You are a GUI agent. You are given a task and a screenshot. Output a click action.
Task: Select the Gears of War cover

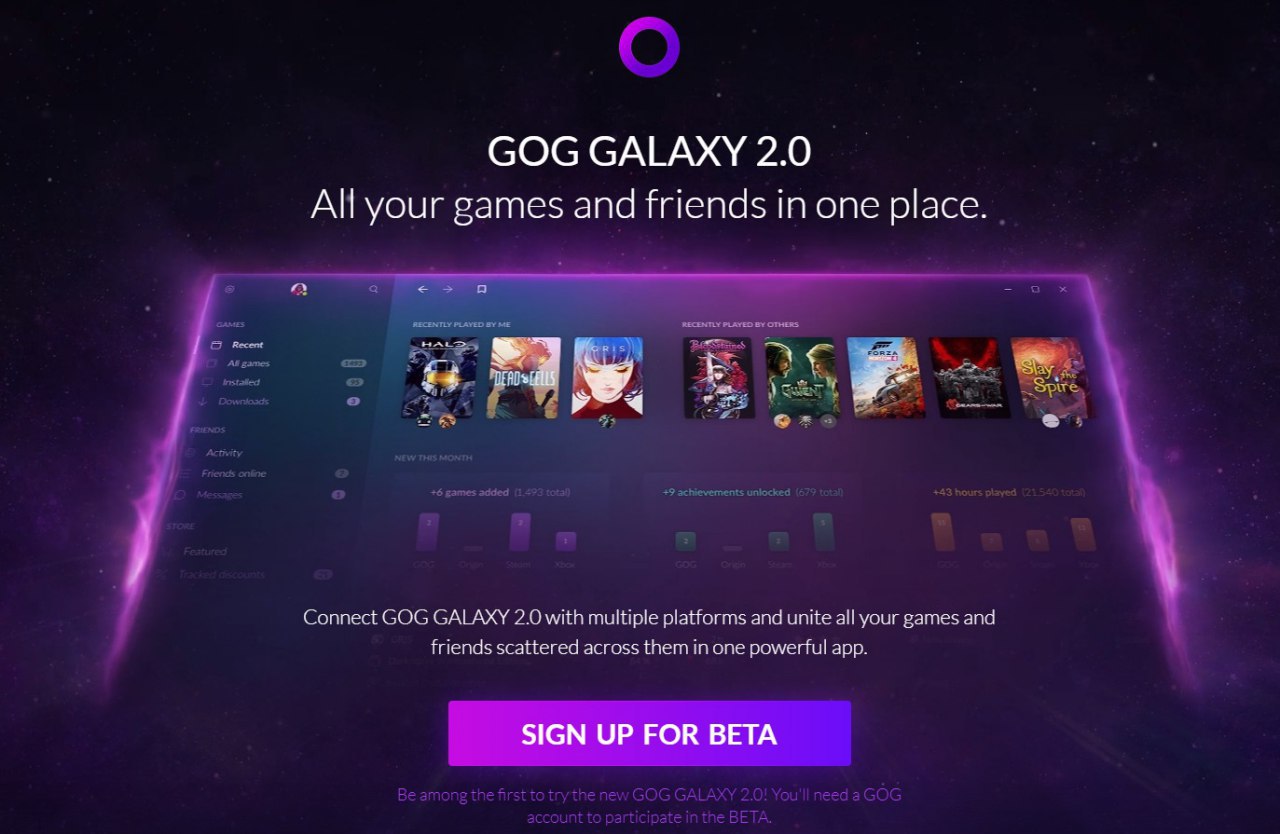[968, 377]
